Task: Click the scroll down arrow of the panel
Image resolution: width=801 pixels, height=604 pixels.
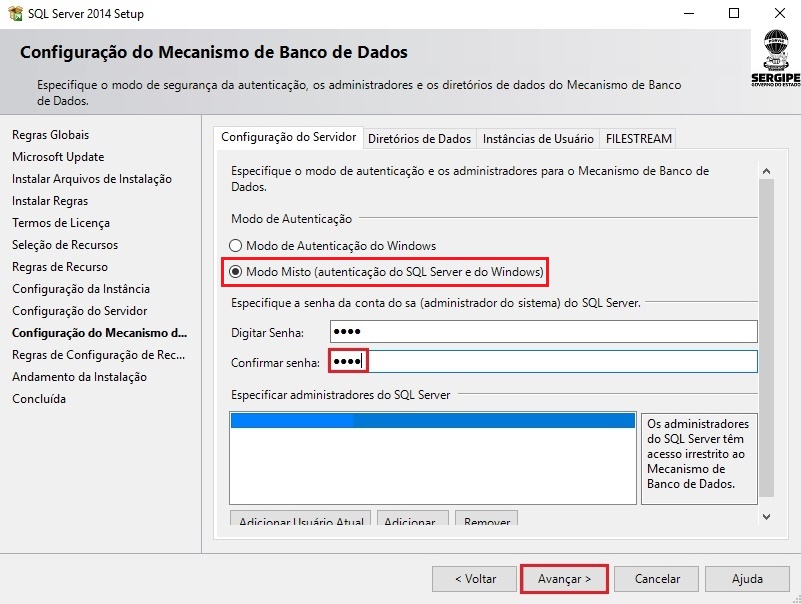Action: 766,516
